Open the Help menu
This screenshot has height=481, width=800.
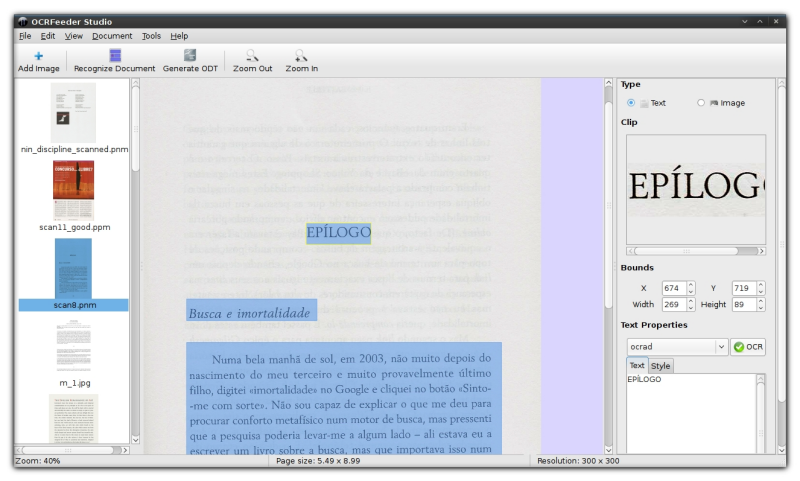(179, 36)
